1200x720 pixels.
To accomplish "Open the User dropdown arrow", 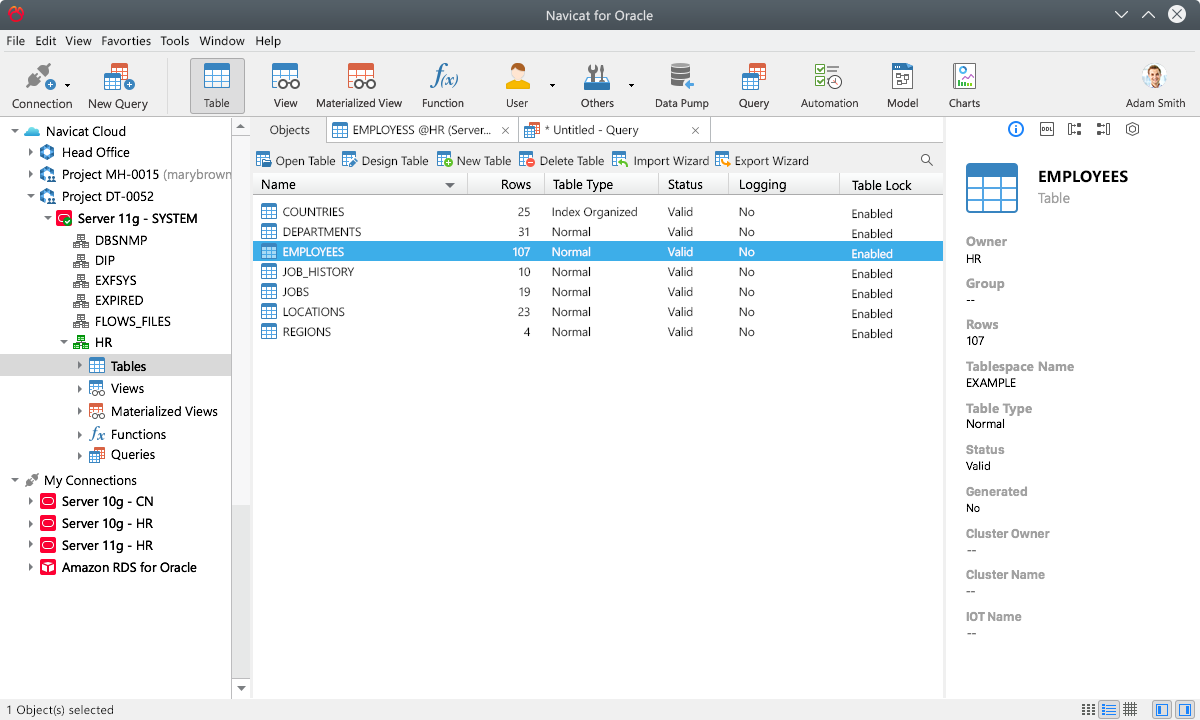I will [x=552, y=85].
